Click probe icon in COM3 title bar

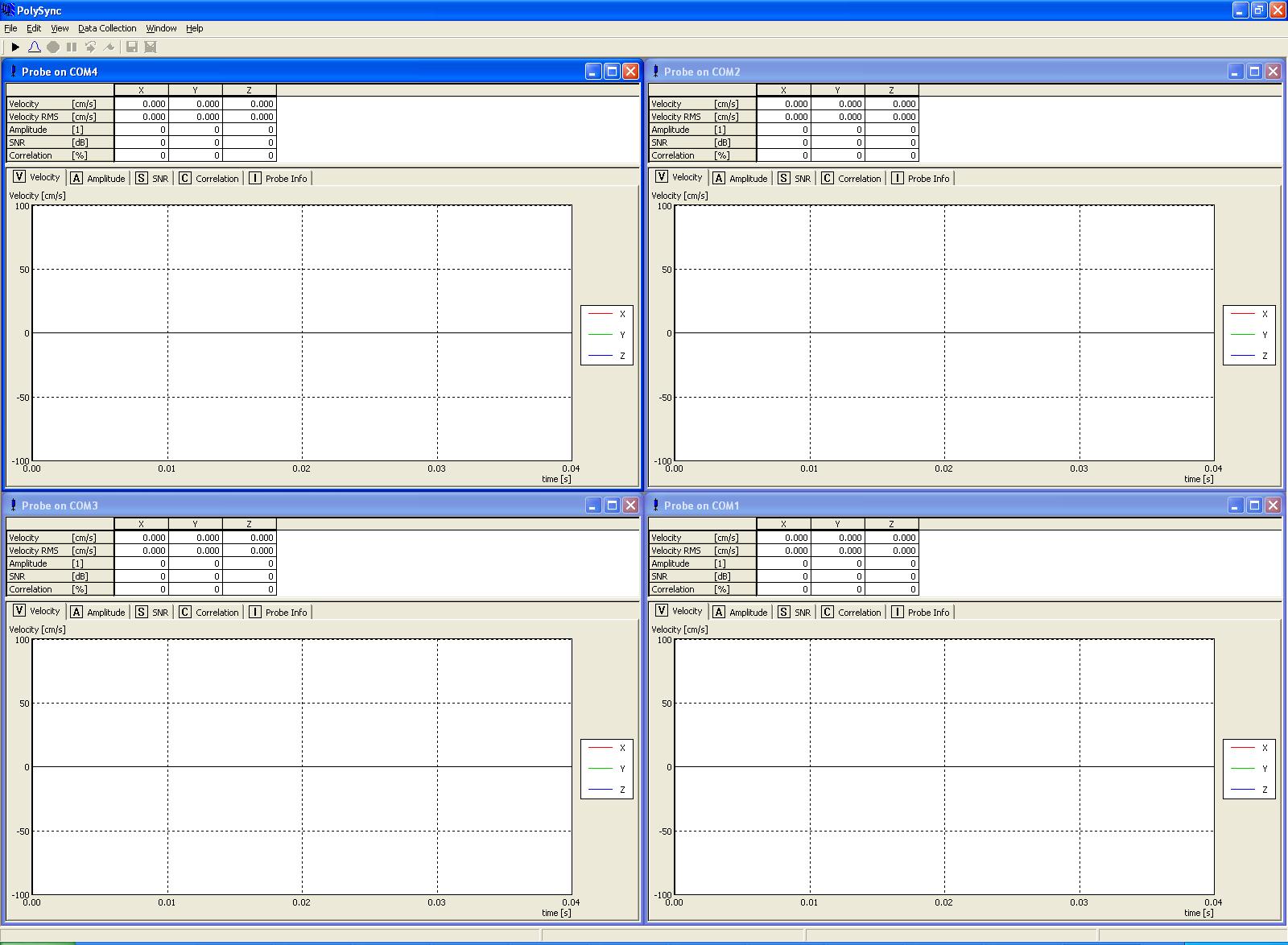click(13, 506)
